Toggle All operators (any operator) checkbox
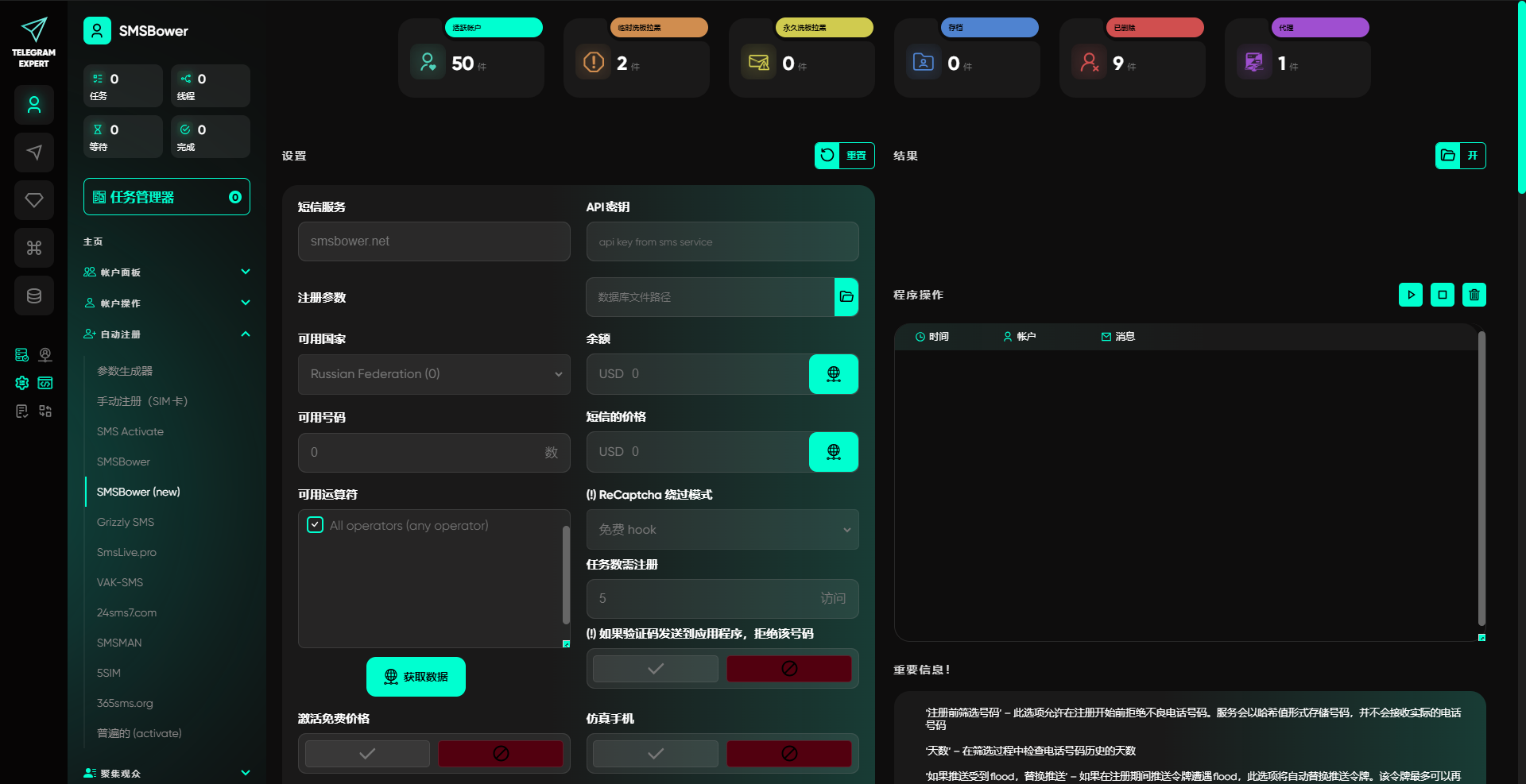This screenshot has width=1526, height=784. (316, 525)
